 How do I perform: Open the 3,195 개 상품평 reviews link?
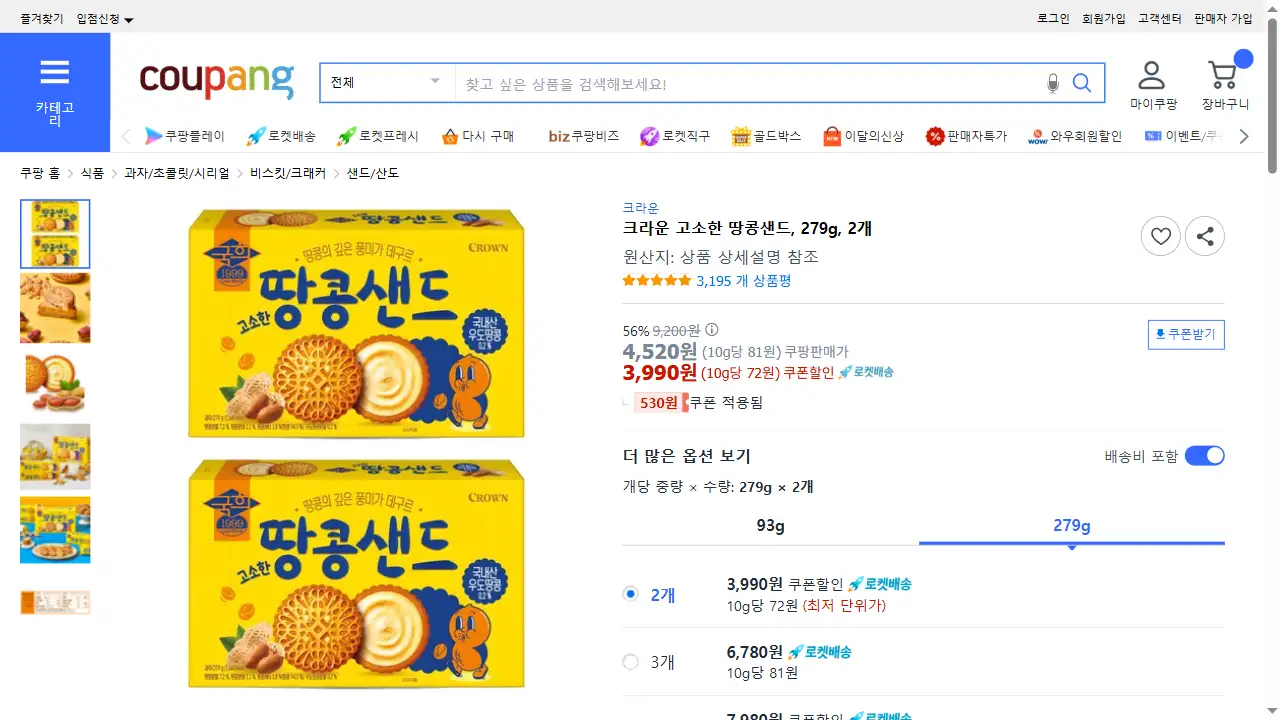pos(743,281)
